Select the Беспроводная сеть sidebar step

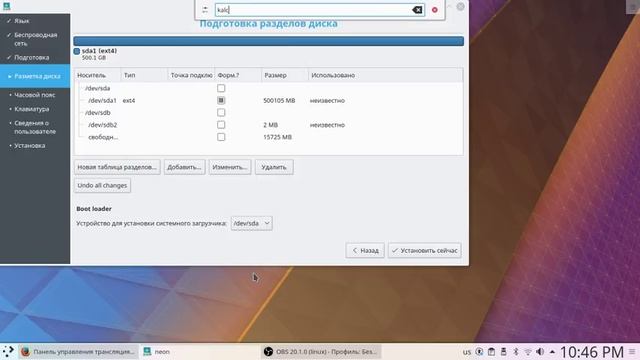click(36, 39)
